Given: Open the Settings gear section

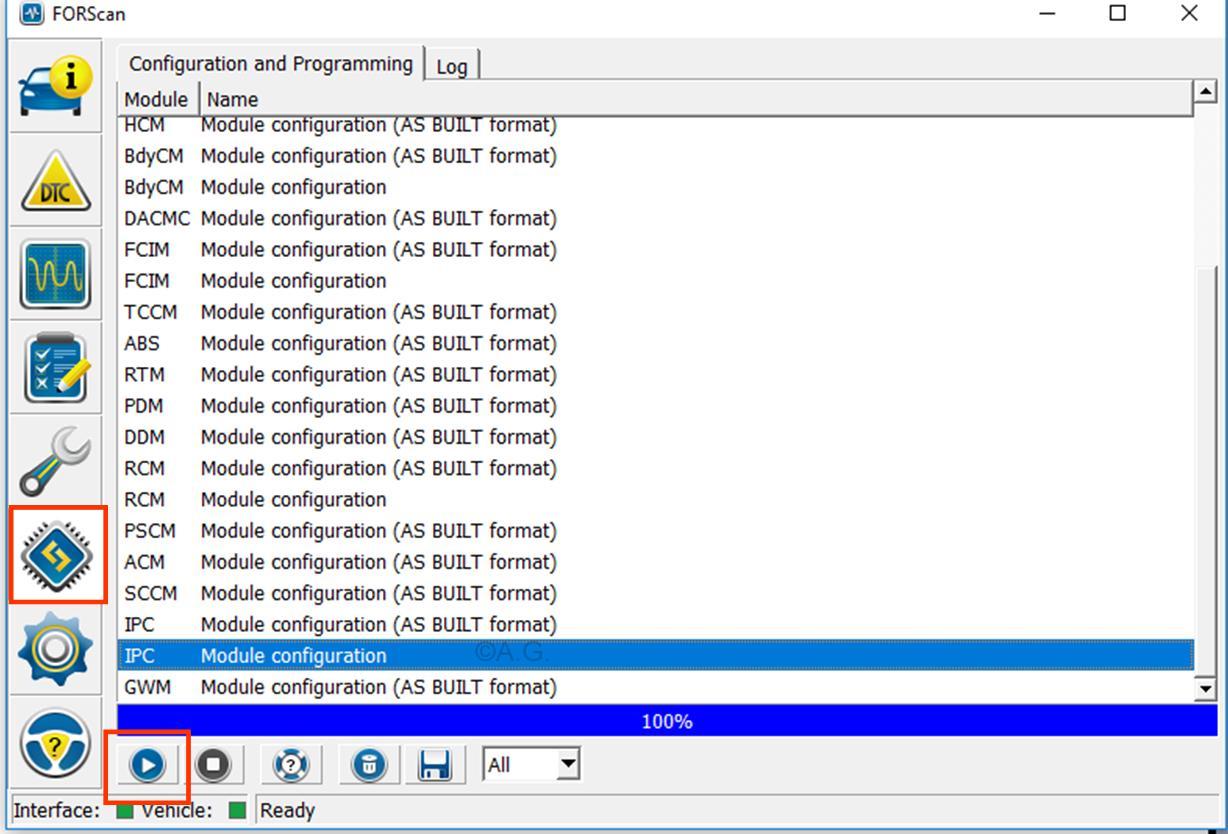Looking at the screenshot, I should point(55,649).
